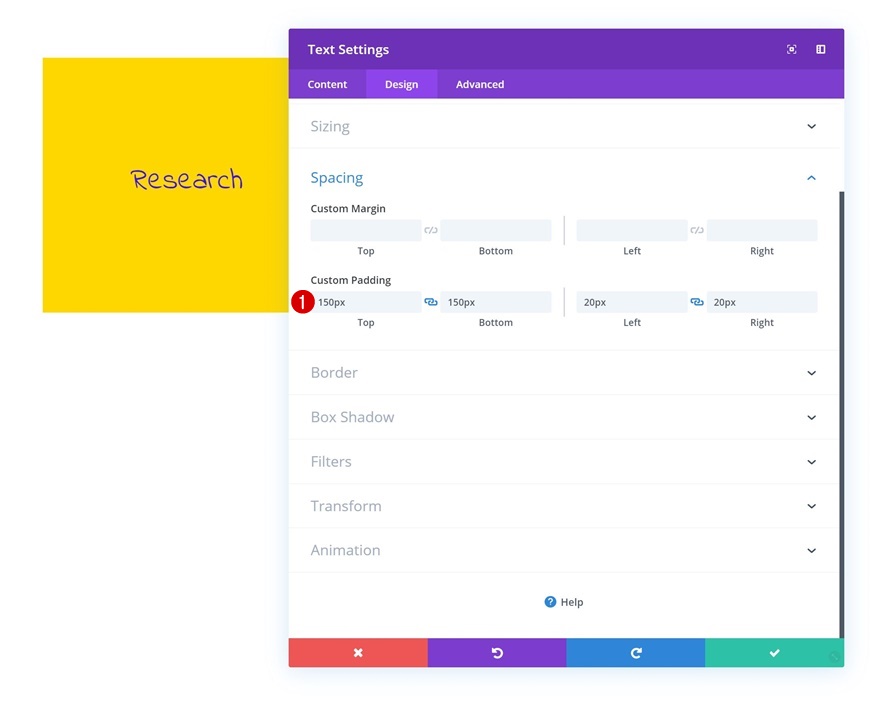Screen dimensions: 880x701
Task: Toggle the margin left-right link icon
Action: pos(696,230)
